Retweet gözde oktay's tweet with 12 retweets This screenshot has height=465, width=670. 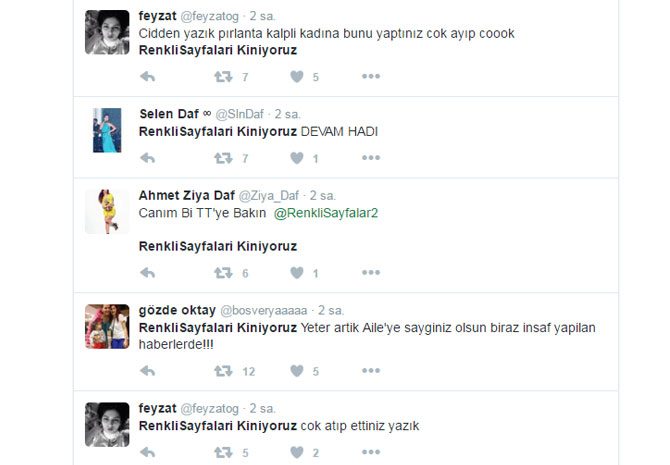coord(223,371)
